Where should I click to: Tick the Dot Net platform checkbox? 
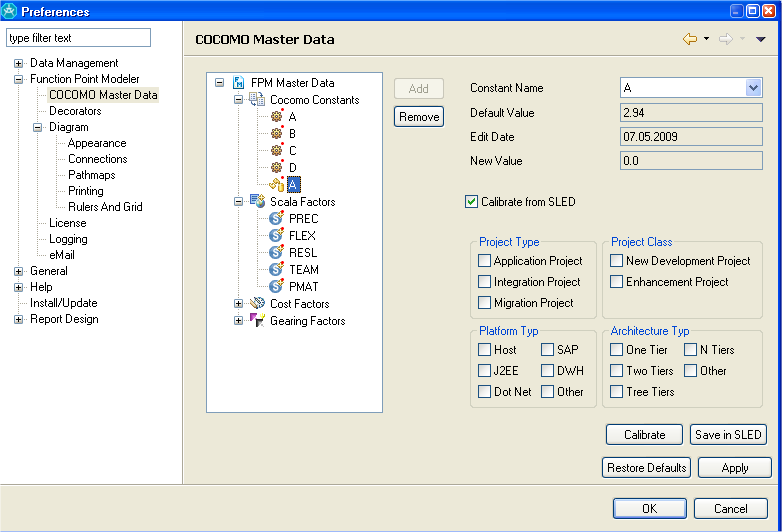pyautogui.click(x=484, y=391)
